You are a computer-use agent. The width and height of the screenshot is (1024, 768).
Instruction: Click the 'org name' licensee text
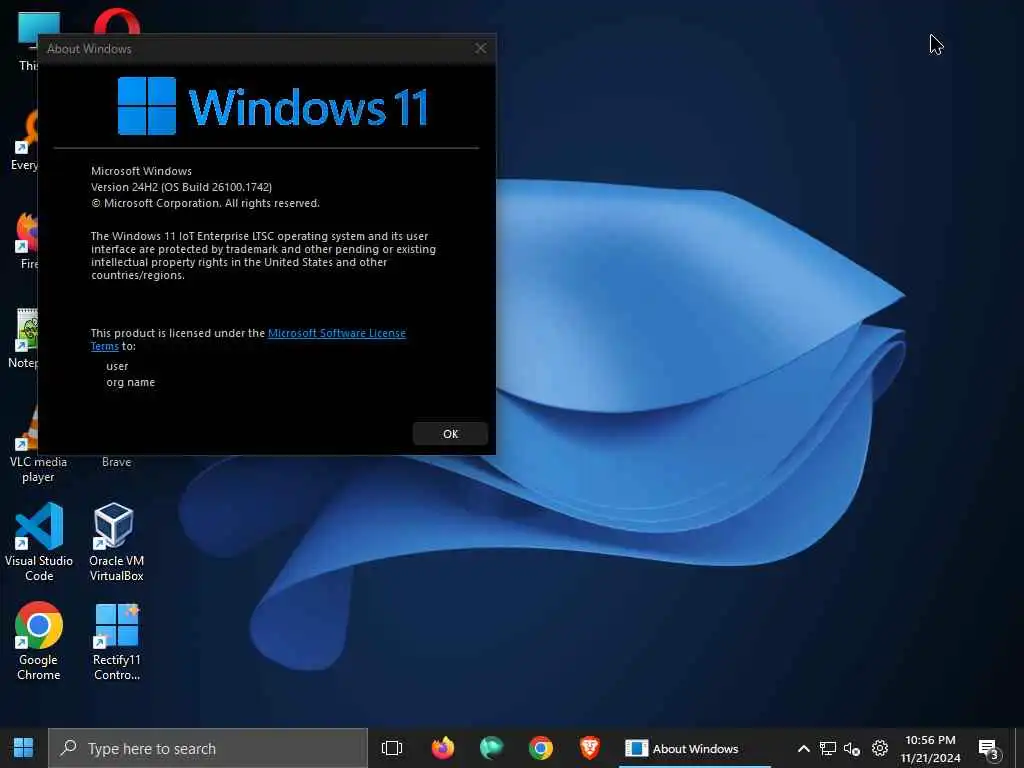(x=131, y=382)
